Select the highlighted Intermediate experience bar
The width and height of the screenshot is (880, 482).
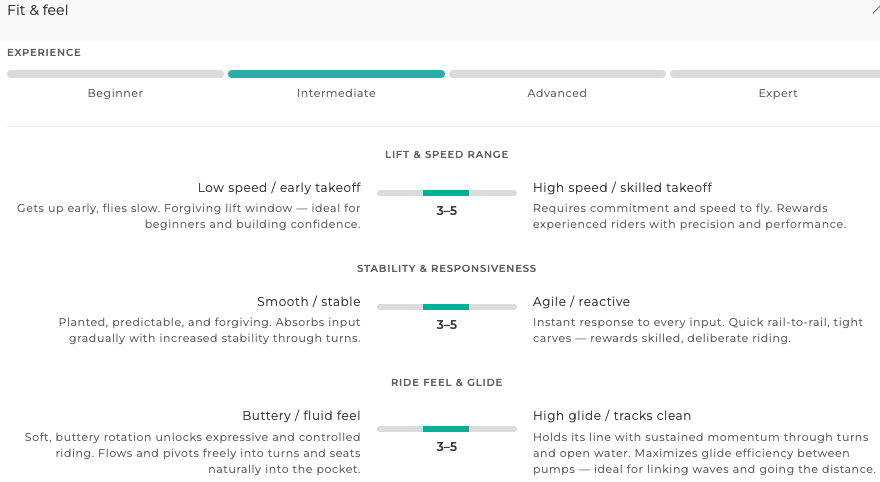(x=336, y=74)
